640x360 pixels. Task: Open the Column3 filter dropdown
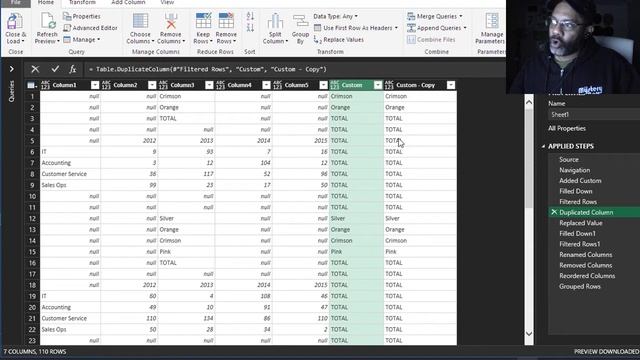click(209, 85)
